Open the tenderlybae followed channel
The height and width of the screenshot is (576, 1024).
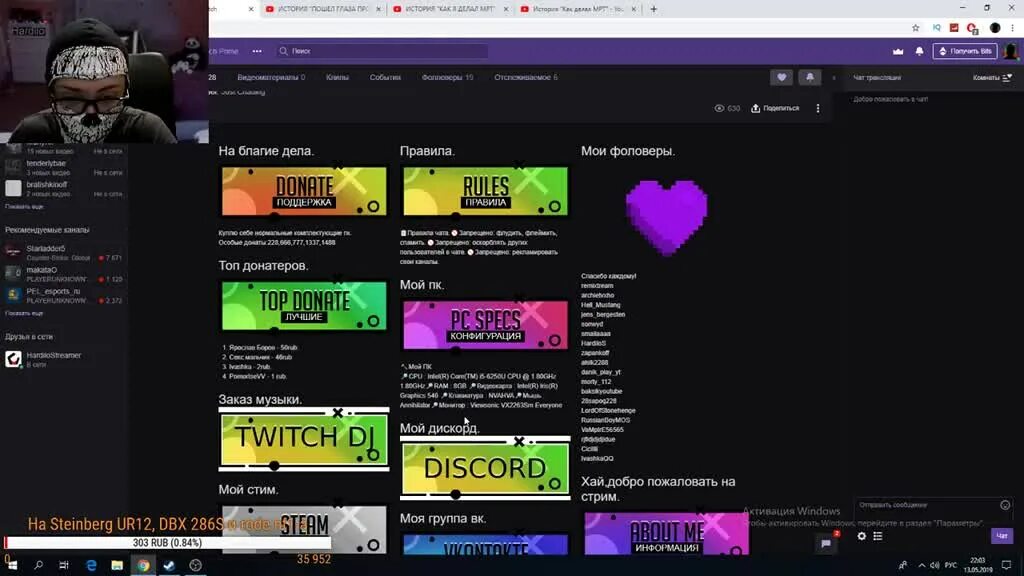pyautogui.click(x=63, y=168)
